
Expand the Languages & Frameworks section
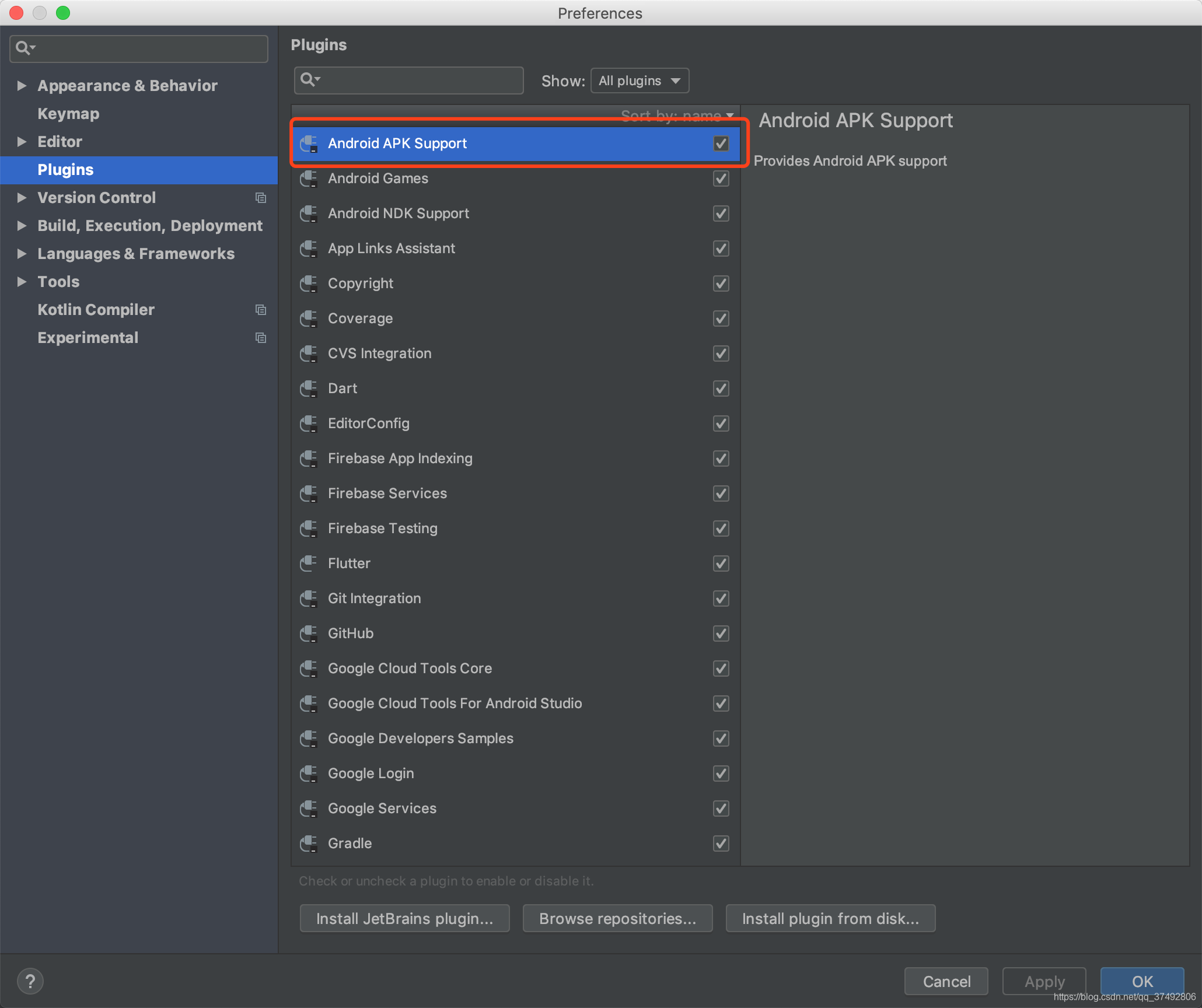point(22,254)
